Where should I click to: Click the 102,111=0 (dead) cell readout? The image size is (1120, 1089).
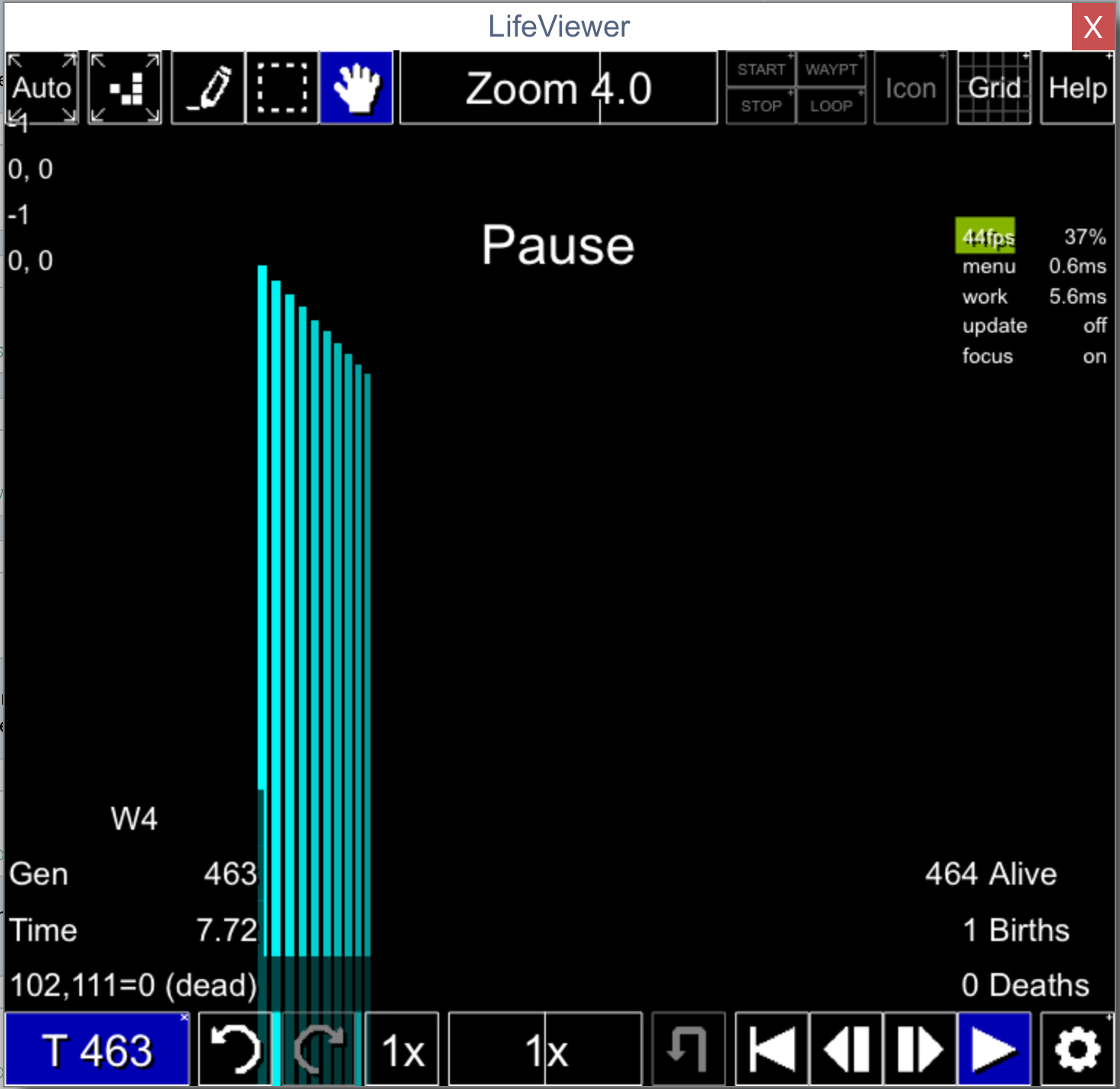coord(133,985)
